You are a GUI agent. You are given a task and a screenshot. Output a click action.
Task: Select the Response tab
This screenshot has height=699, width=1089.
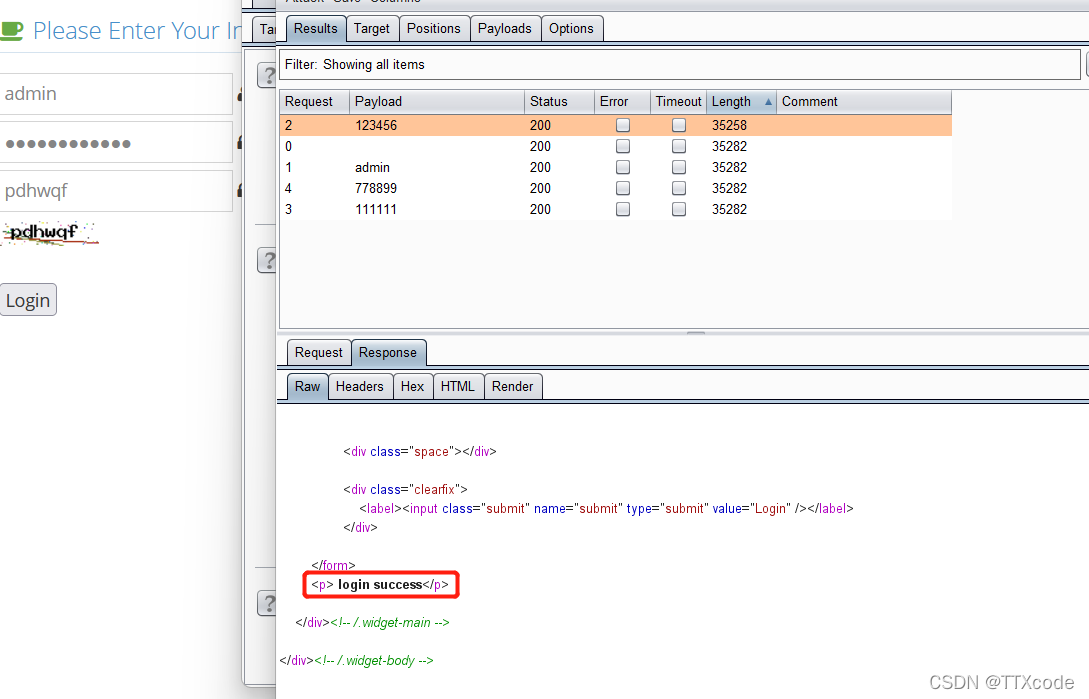coord(388,352)
